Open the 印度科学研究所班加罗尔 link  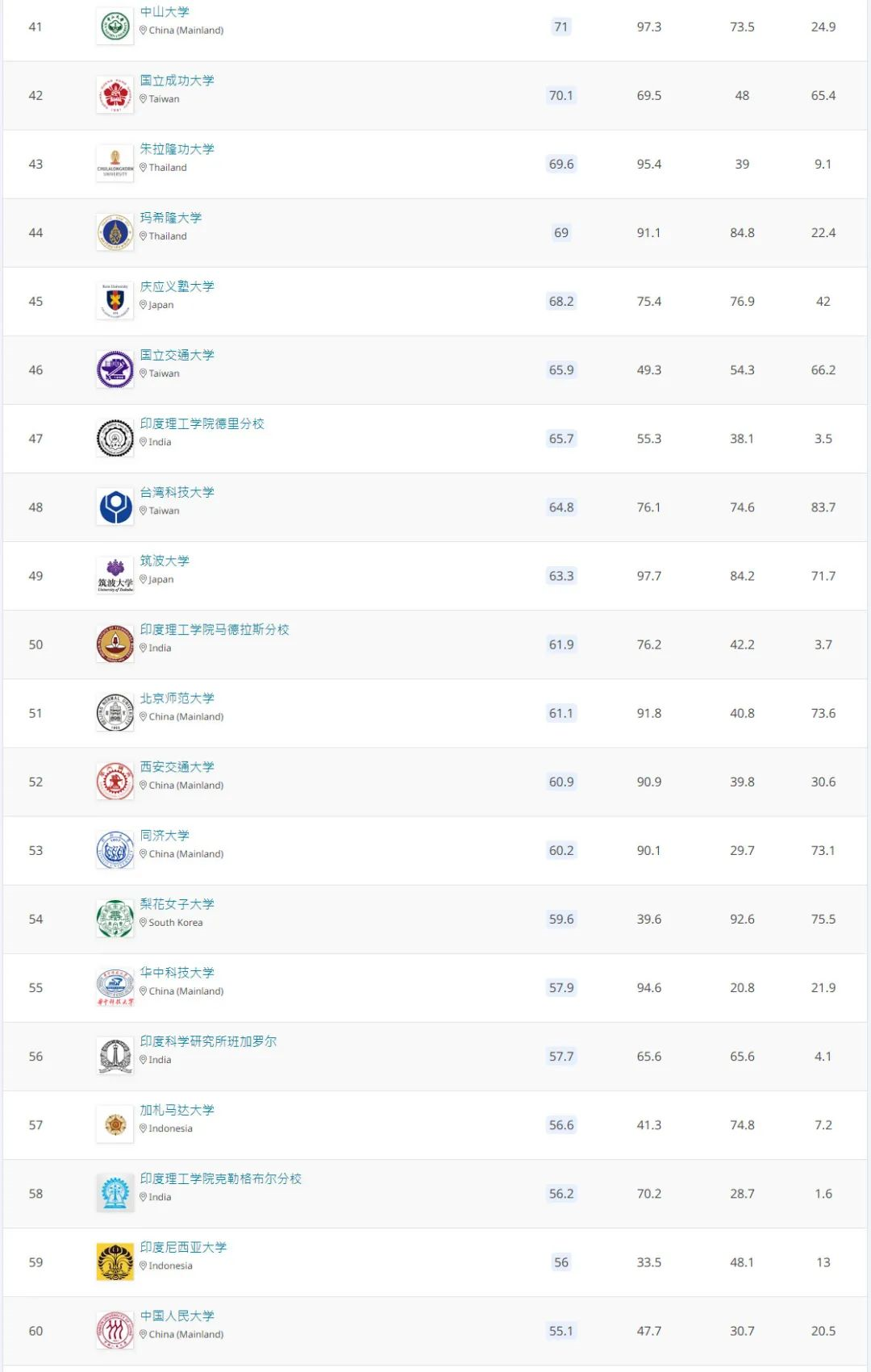208,1041
